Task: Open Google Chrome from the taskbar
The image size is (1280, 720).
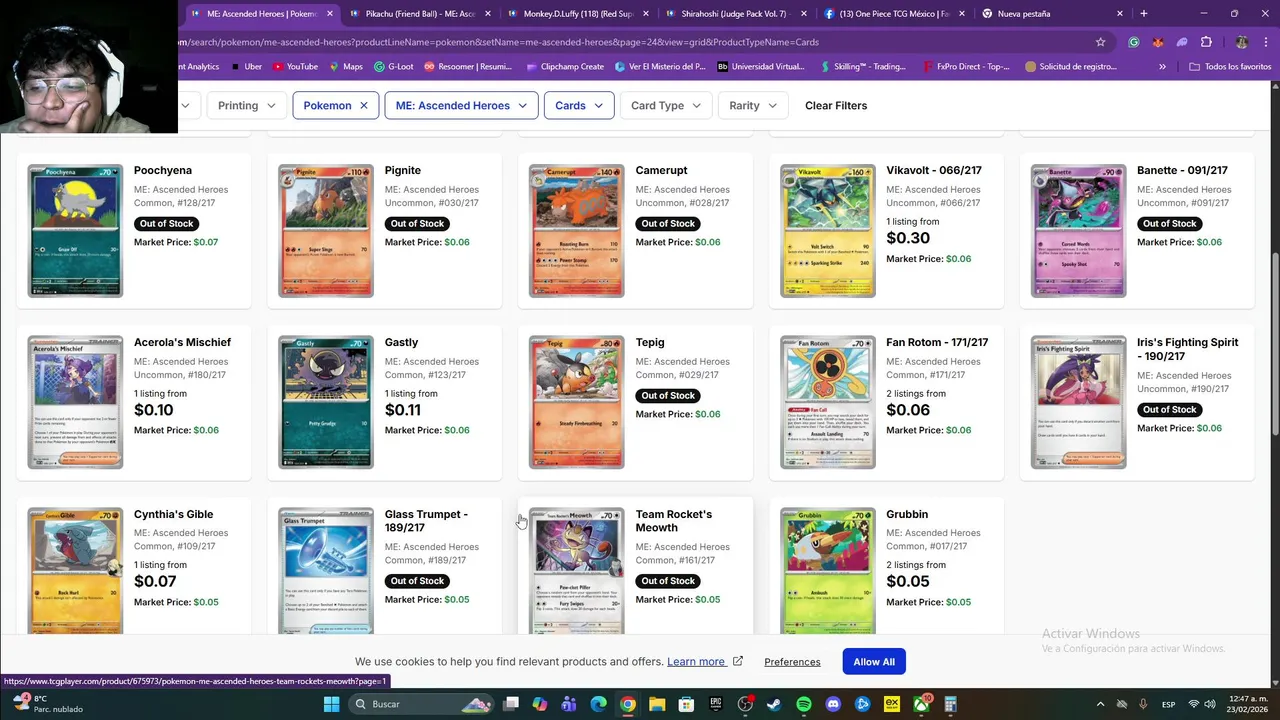Action: pos(627,704)
